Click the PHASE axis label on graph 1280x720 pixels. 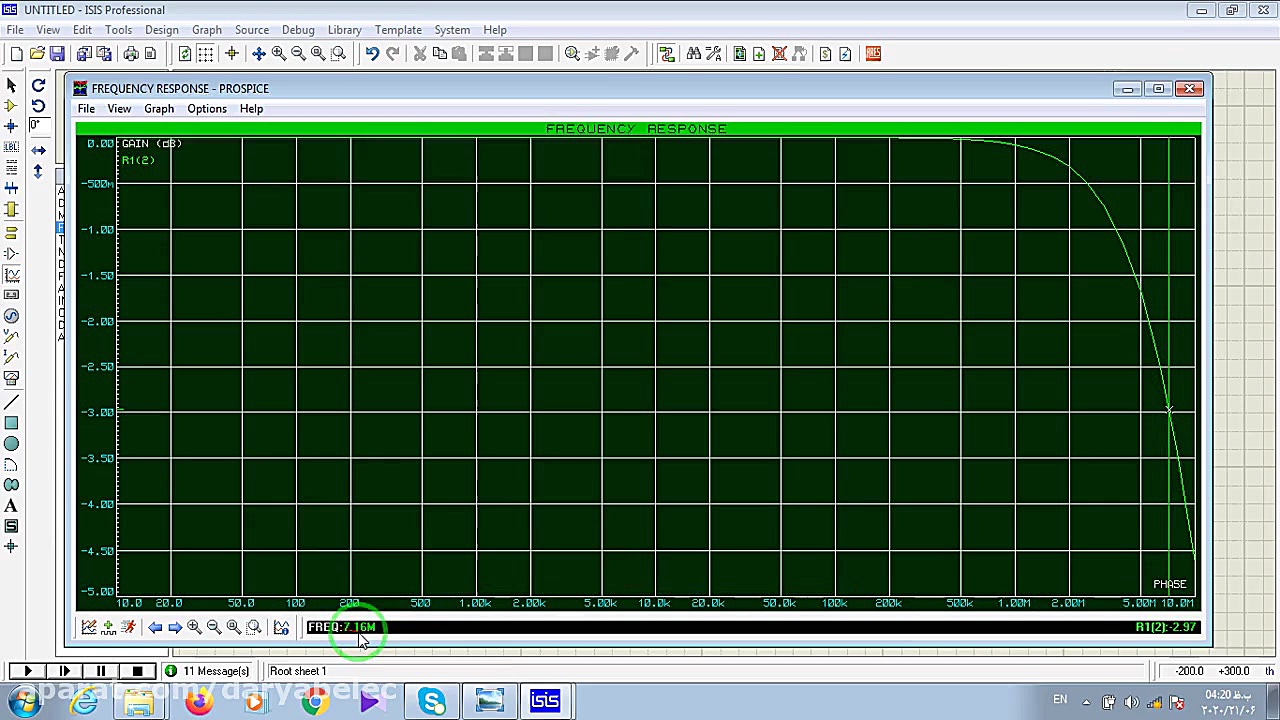[1169, 584]
